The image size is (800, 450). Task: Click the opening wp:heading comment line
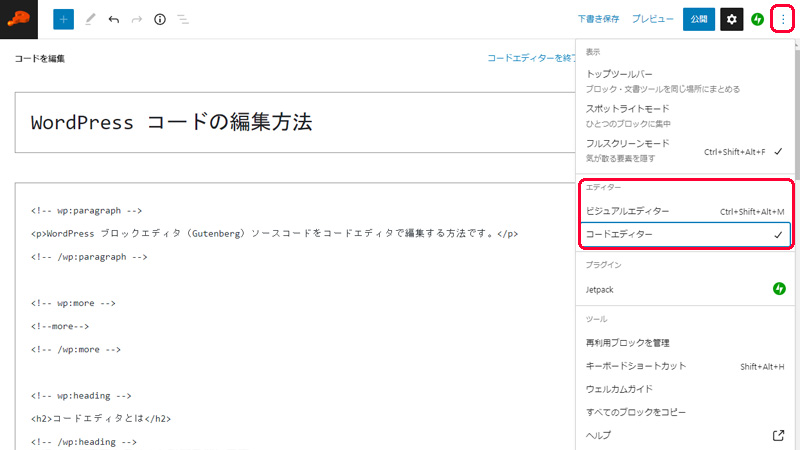(x=81, y=395)
